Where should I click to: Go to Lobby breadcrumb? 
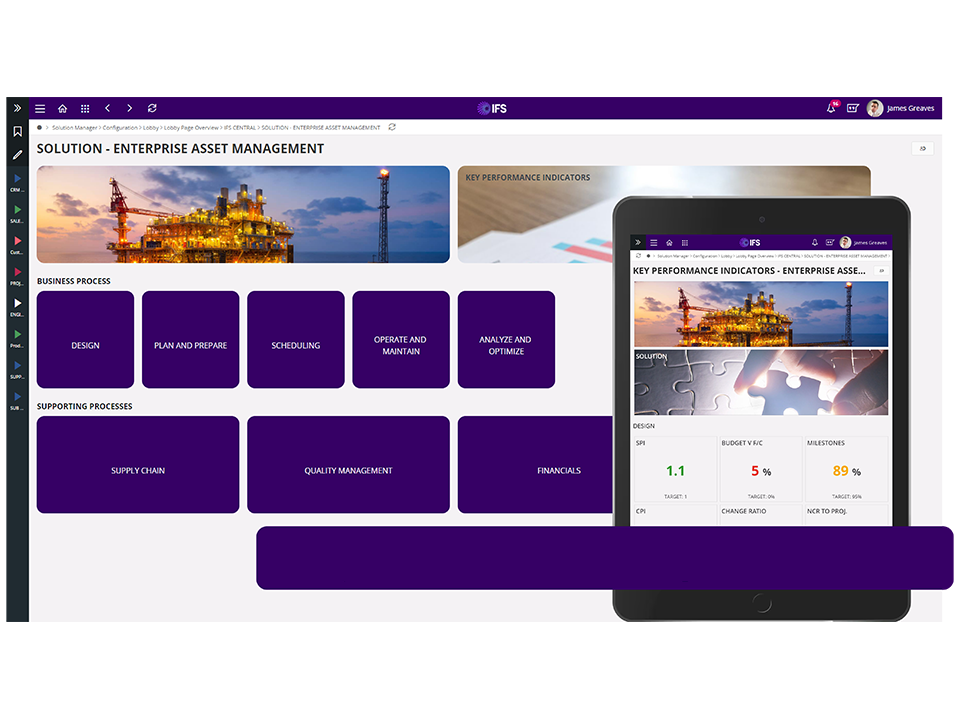tap(151, 127)
